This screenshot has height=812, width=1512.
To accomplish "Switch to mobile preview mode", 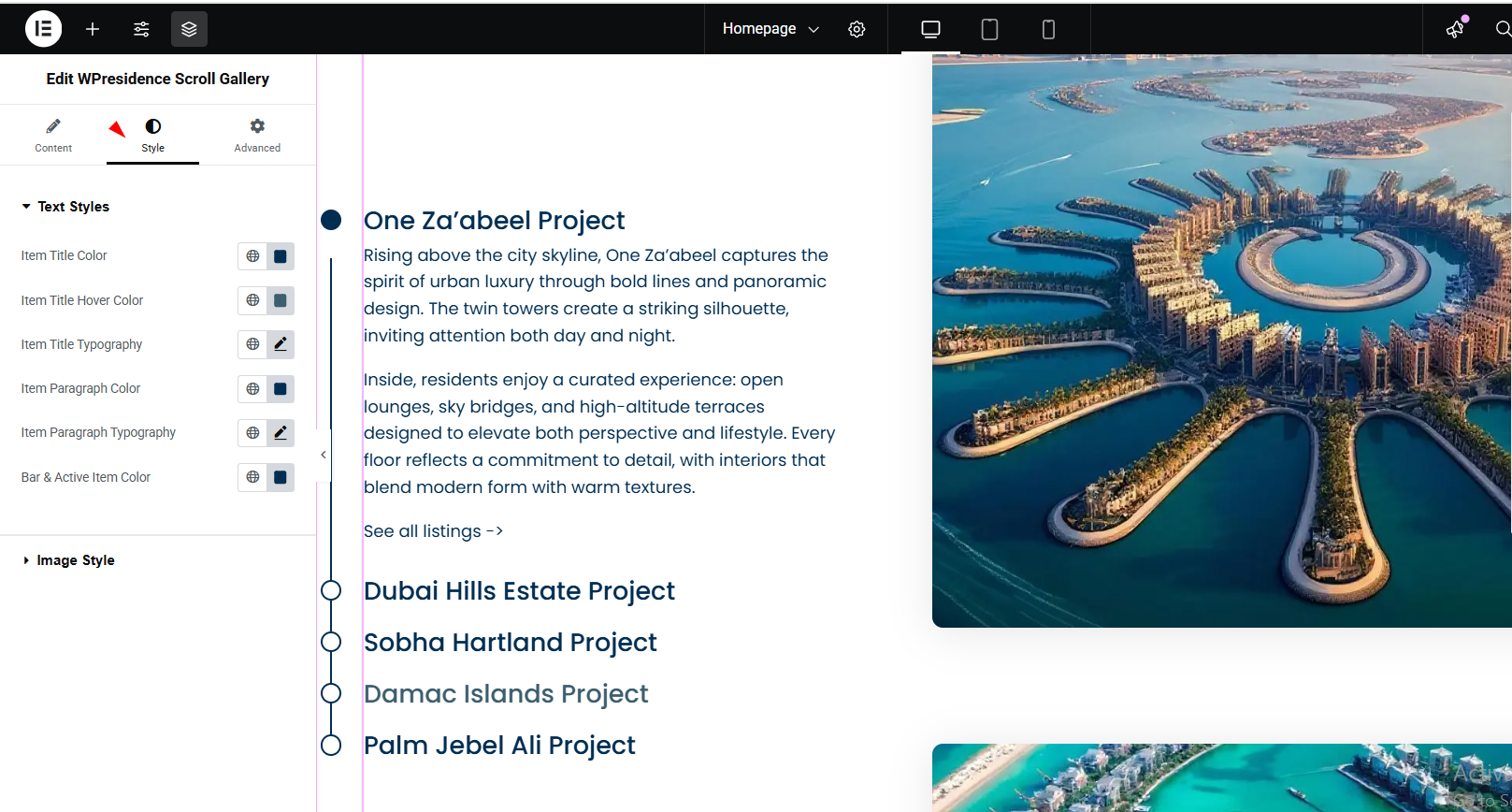I will tap(1048, 29).
